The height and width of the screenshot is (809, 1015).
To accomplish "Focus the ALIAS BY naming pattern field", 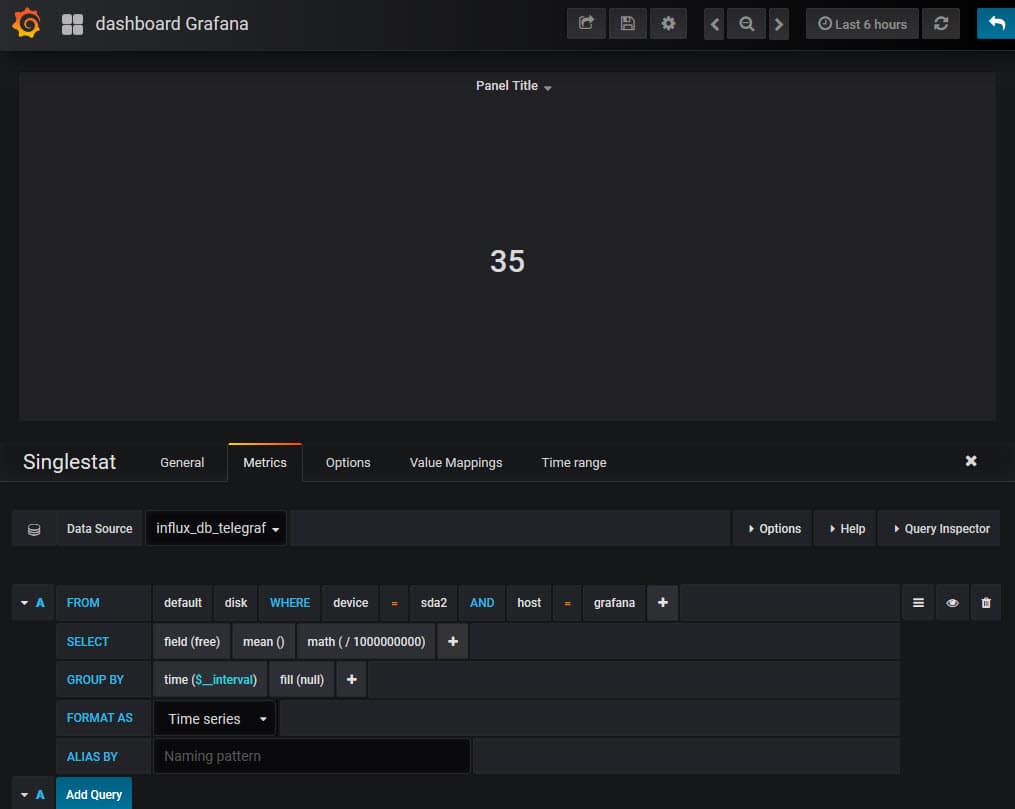I will [312, 756].
